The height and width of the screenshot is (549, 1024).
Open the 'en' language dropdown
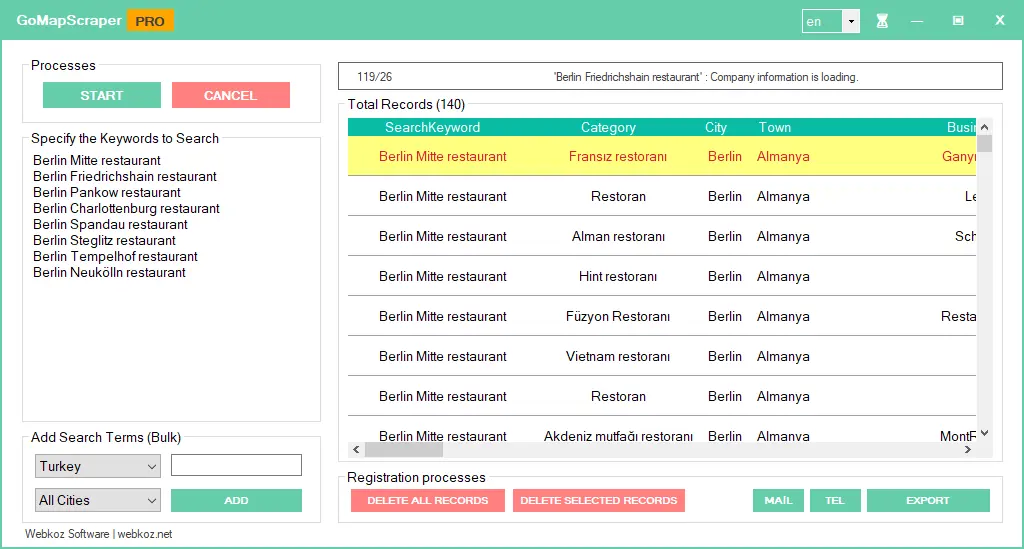[x=851, y=21]
